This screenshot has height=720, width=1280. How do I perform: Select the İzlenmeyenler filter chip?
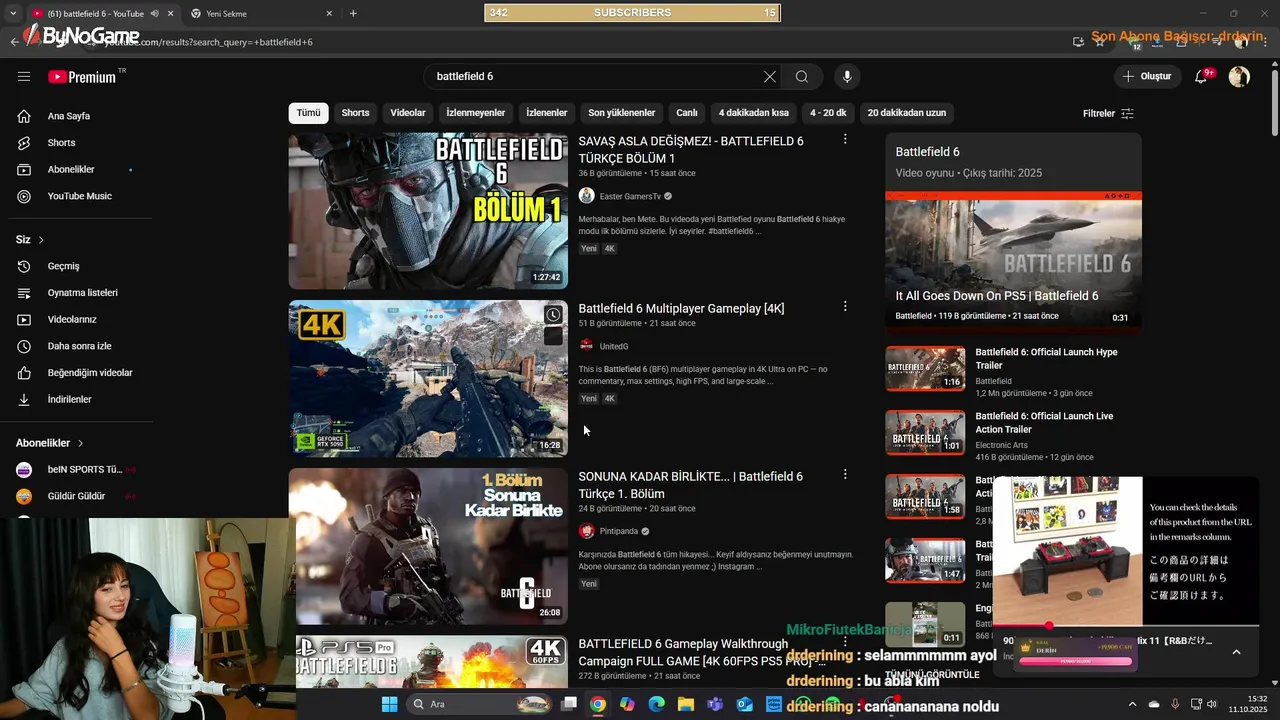point(476,113)
